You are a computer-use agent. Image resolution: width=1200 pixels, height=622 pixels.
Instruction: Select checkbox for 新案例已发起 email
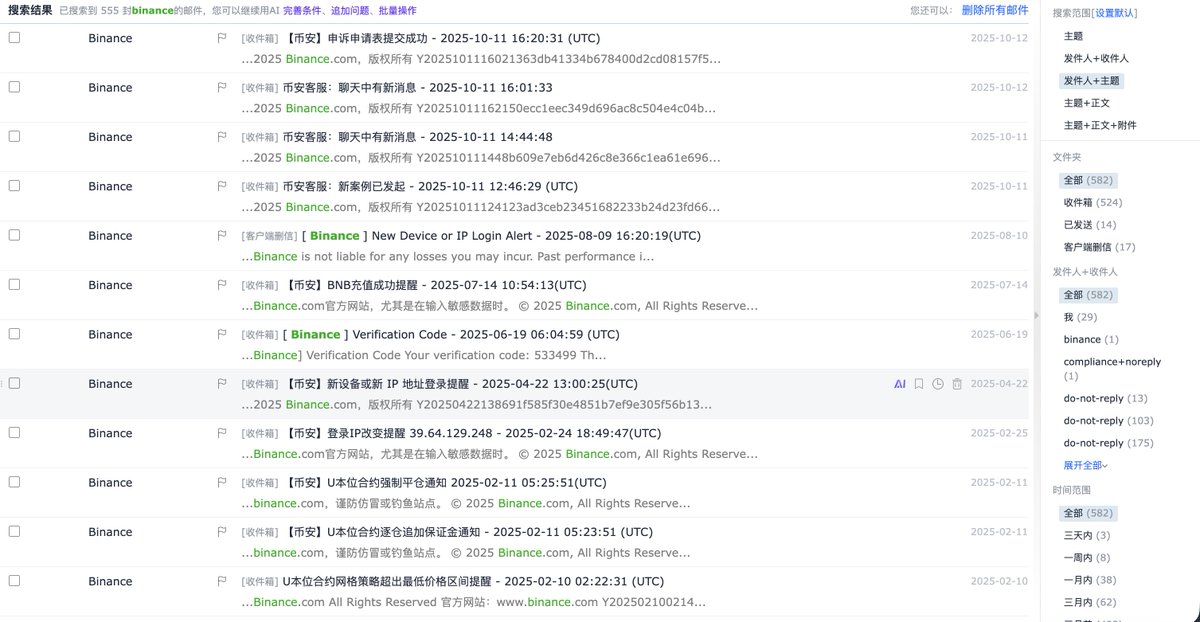pyautogui.click(x=14, y=185)
